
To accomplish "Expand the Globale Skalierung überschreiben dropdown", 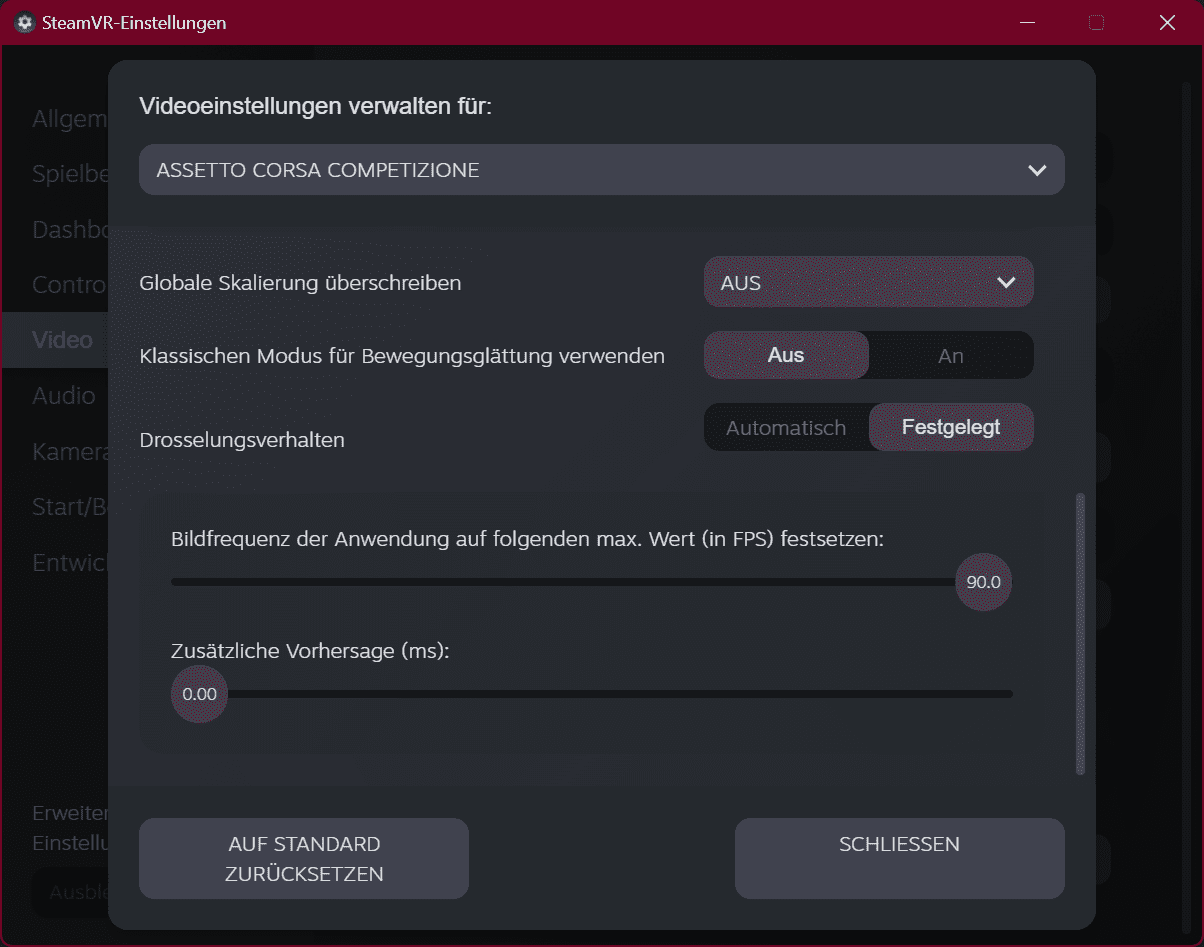I will pyautogui.click(x=869, y=283).
